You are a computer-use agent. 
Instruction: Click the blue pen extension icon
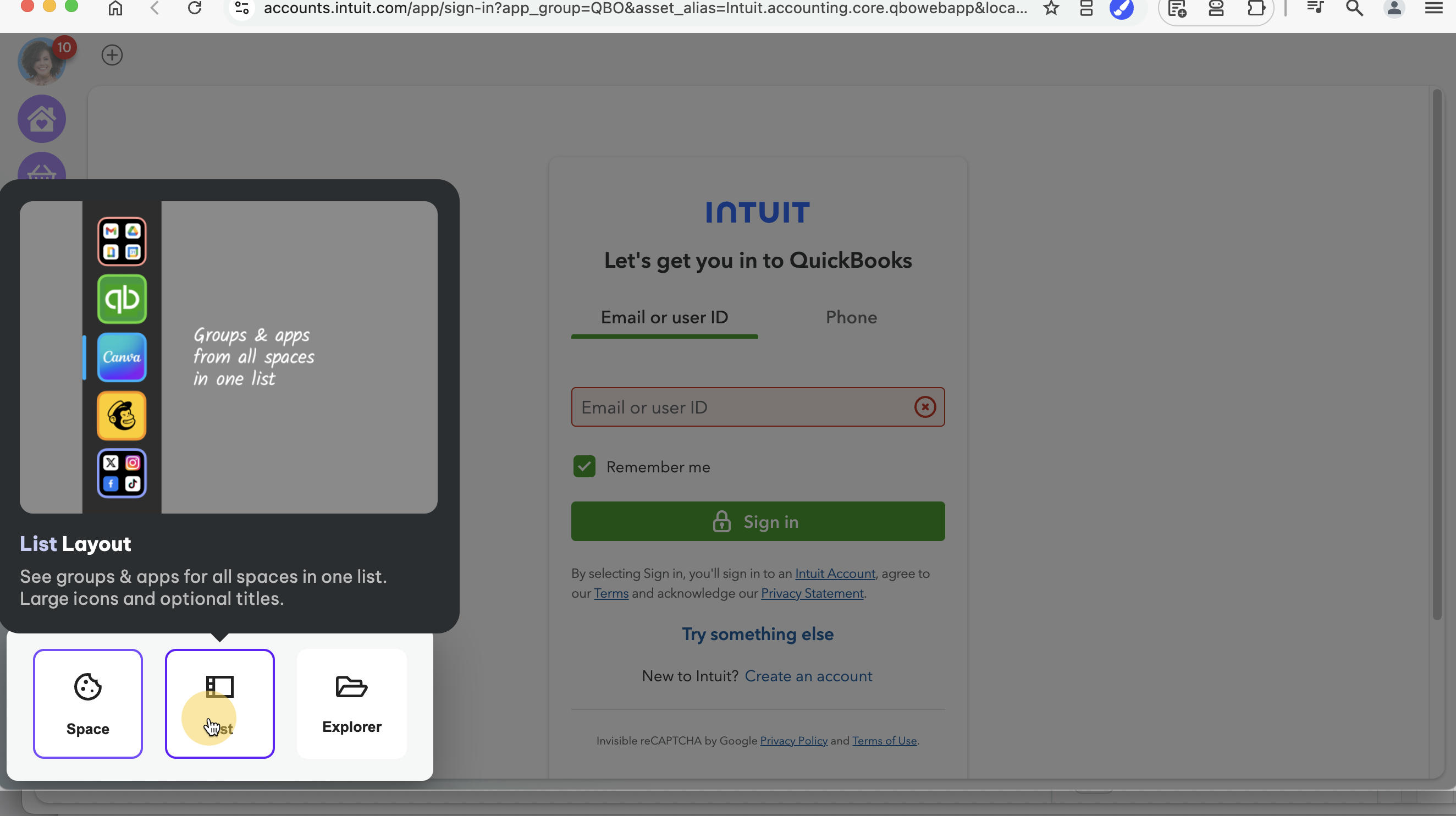click(x=1121, y=8)
